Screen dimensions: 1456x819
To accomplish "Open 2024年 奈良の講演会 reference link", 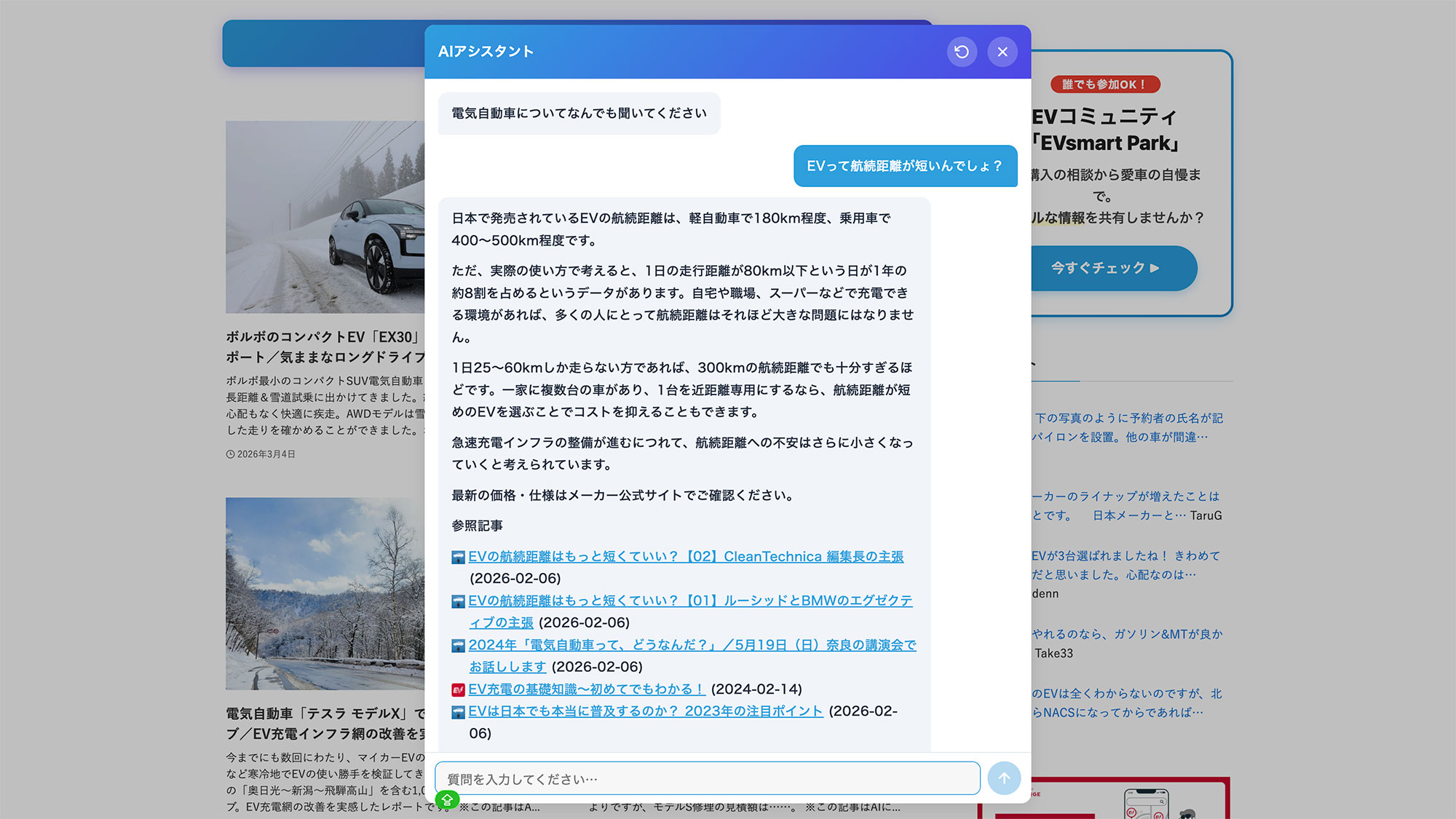I will (692, 645).
